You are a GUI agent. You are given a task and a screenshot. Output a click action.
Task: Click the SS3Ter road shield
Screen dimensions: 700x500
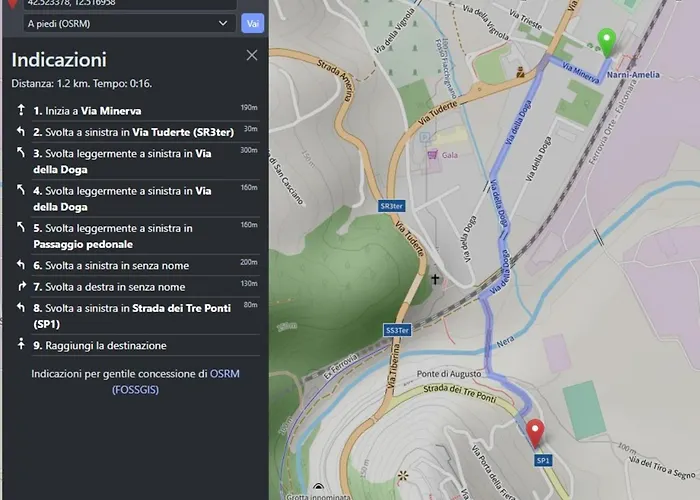pos(397,329)
